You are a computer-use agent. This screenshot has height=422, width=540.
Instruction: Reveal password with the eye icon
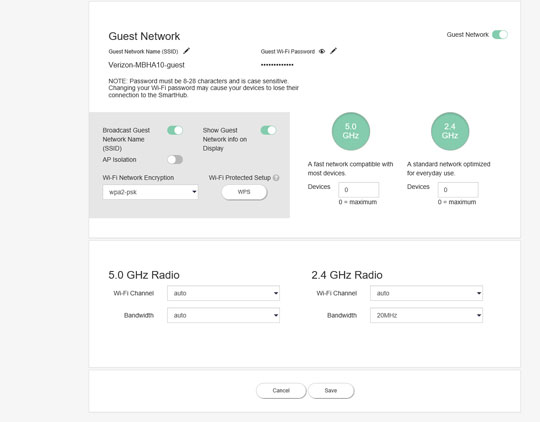pyautogui.click(x=322, y=51)
